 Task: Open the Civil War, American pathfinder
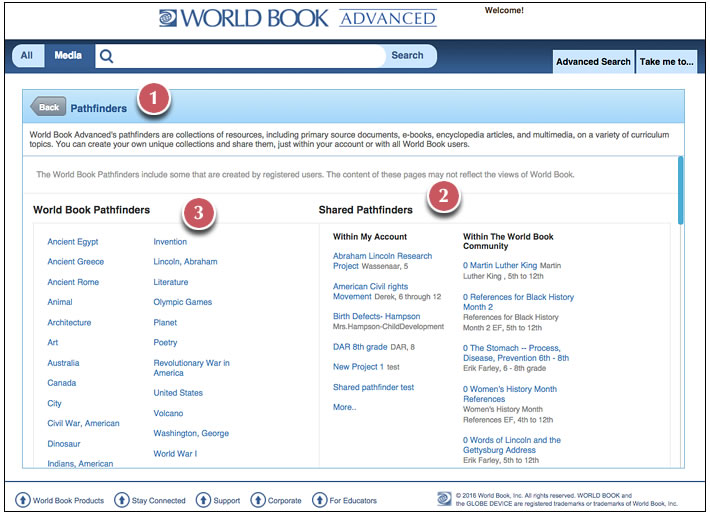point(83,423)
